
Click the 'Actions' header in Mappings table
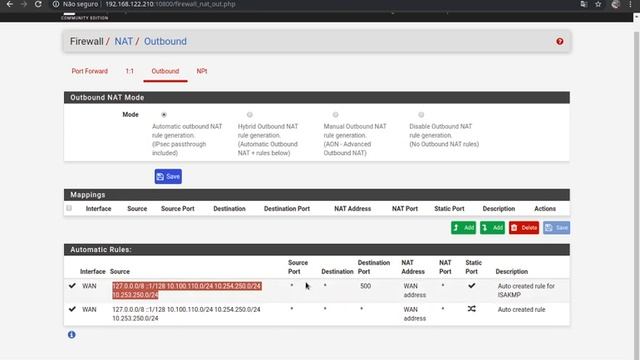[545, 209]
